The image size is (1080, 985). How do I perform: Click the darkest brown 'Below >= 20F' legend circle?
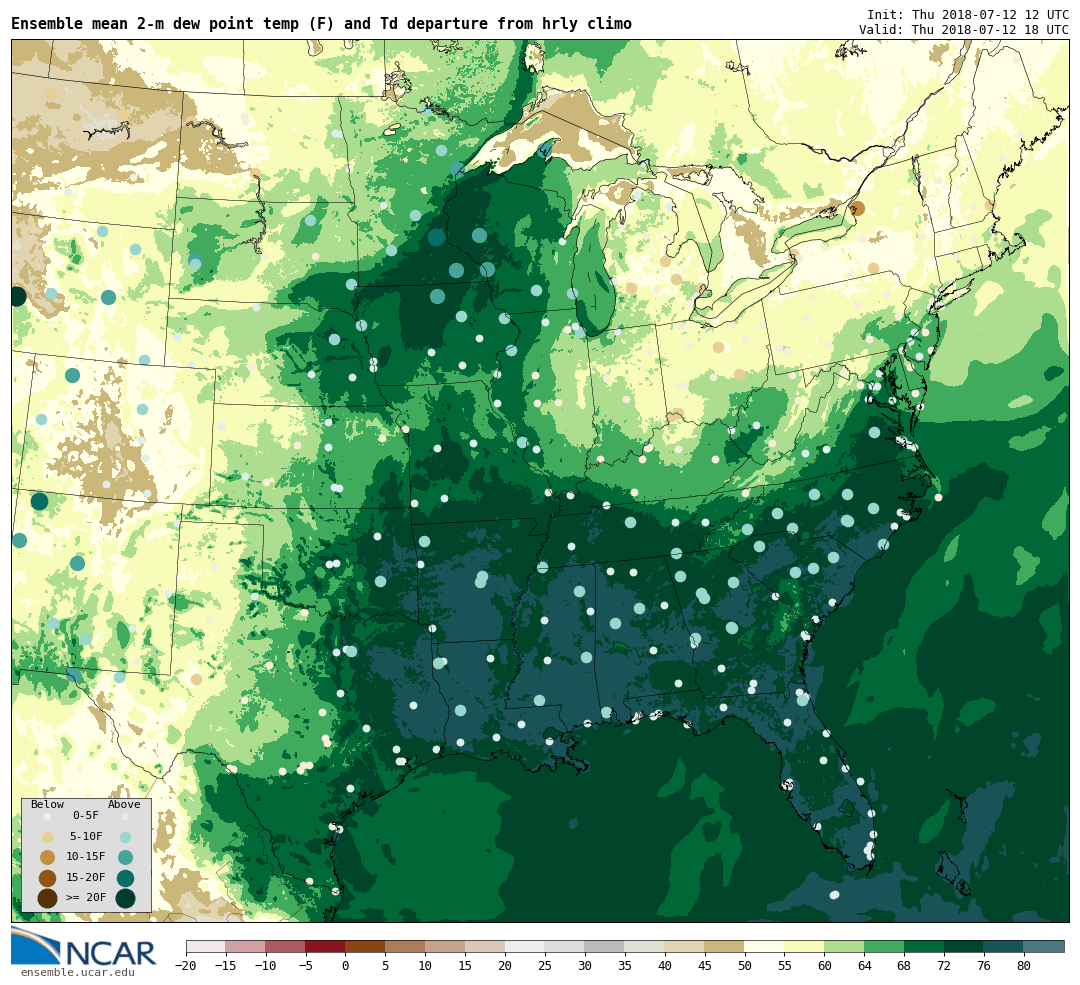click(x=48, y=898)
